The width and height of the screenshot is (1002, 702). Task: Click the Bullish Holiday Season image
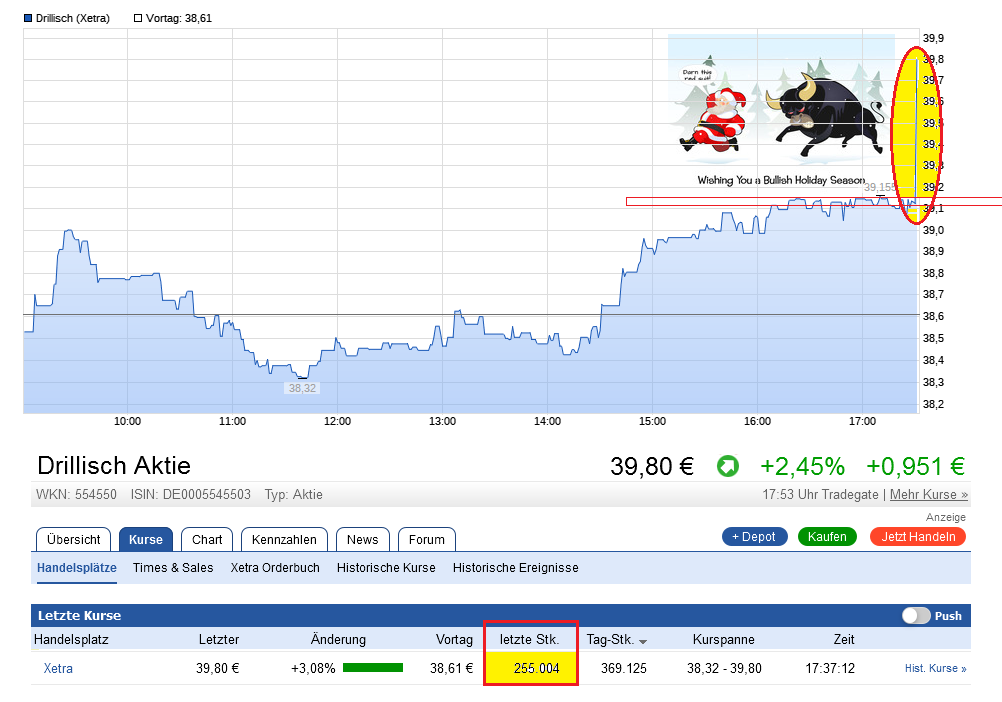(781, 112)
